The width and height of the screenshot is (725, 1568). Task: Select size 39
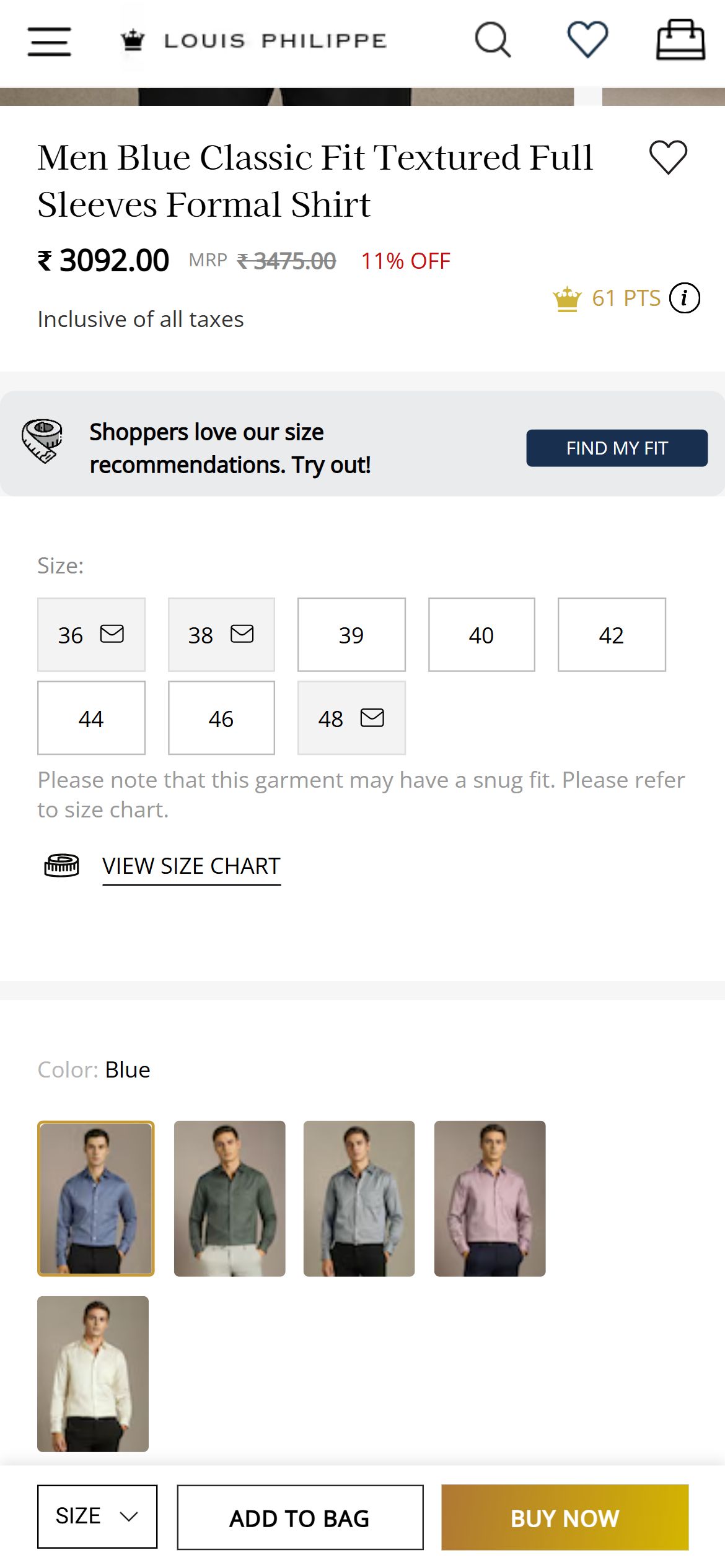[x=351, y=635]
